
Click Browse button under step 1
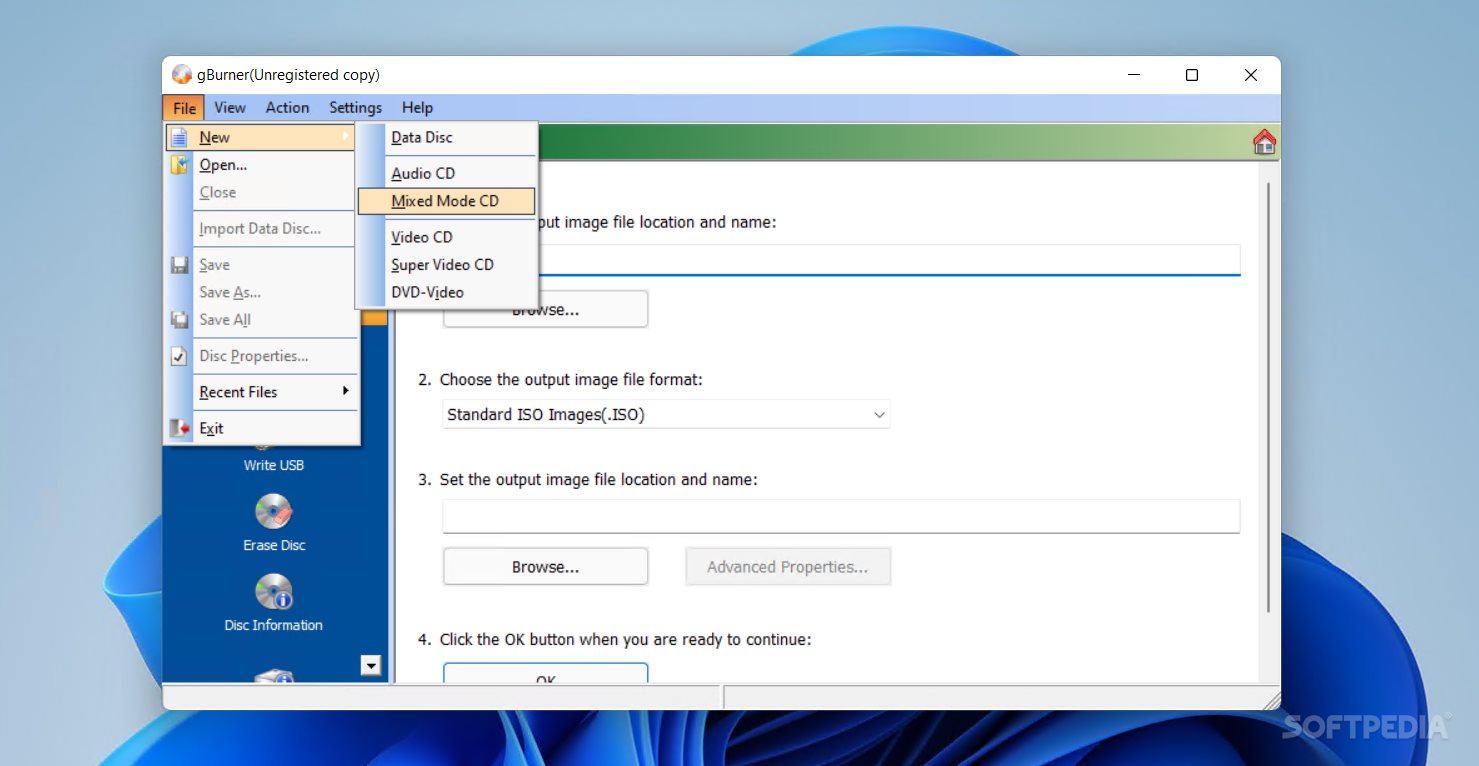tap(545, 311)
